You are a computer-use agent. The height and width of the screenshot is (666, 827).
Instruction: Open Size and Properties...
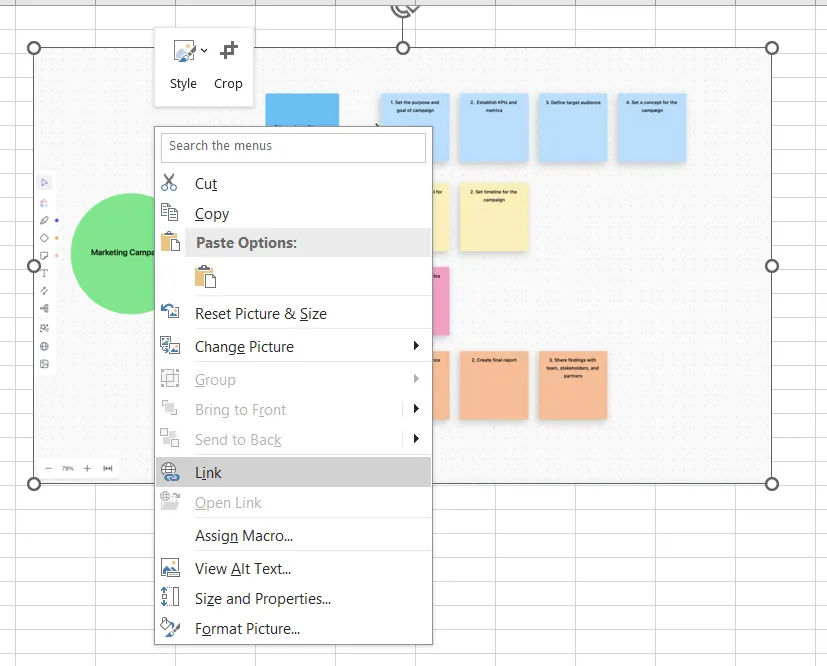point(293,599)
